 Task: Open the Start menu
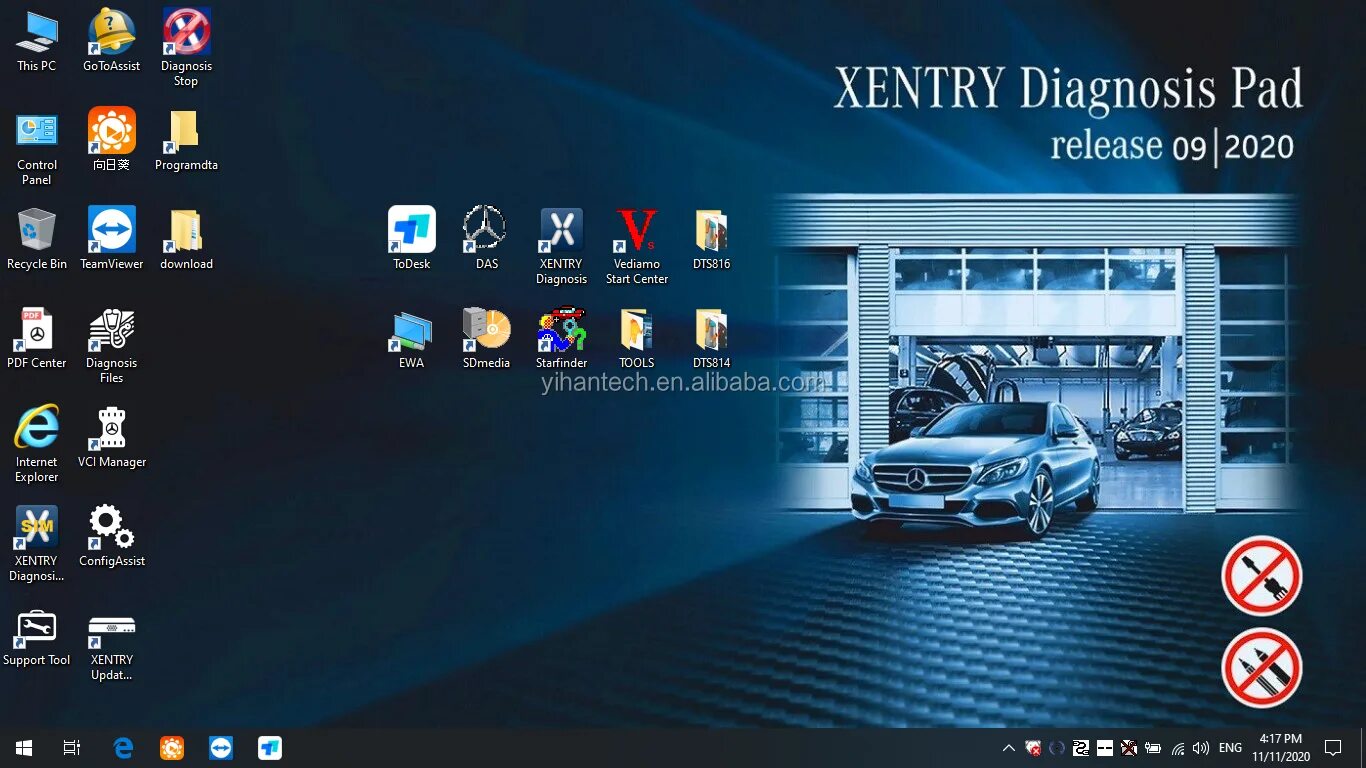pos(23,747)
